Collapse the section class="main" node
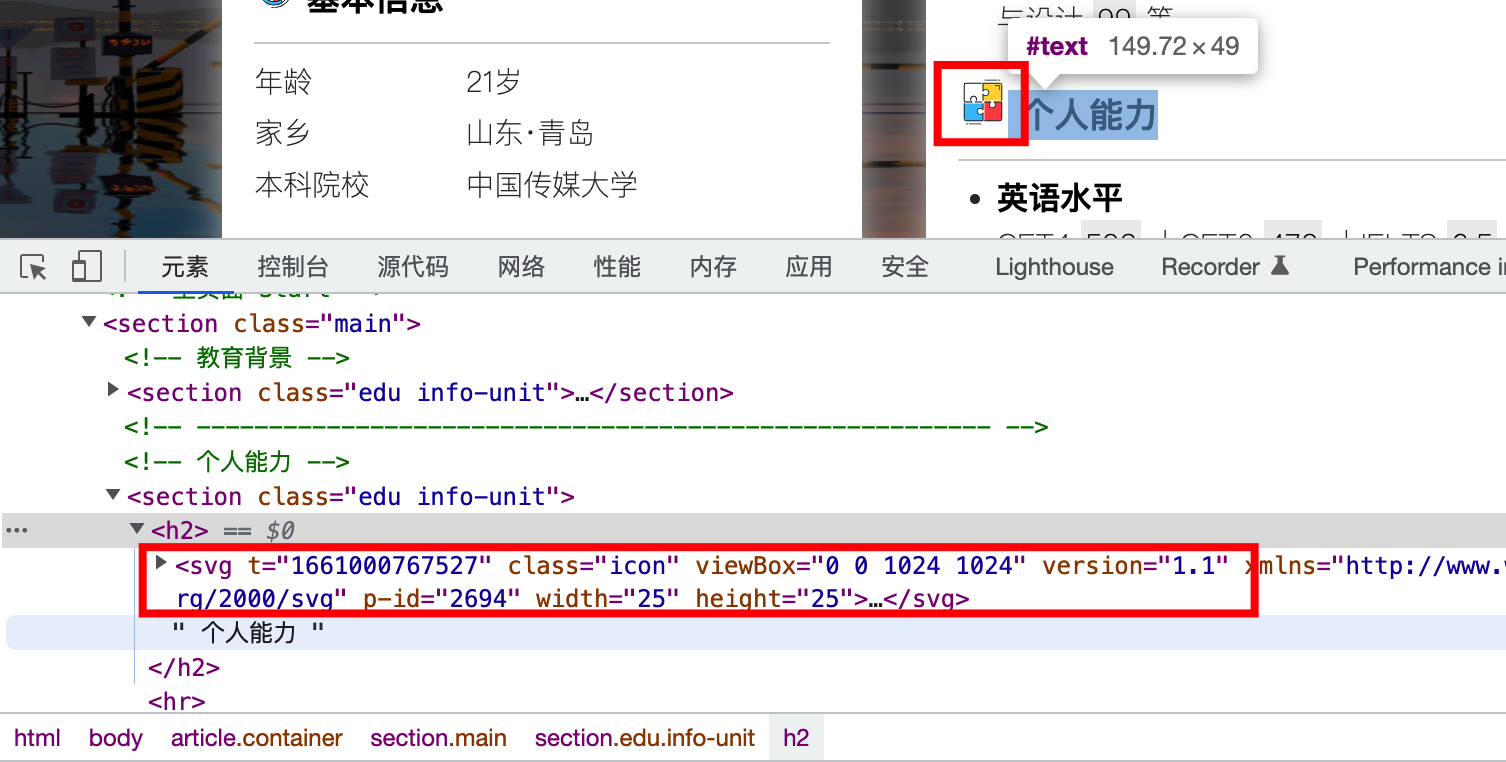The height and width of the screenshot is (762, 1506). click(x=89, y=322)
